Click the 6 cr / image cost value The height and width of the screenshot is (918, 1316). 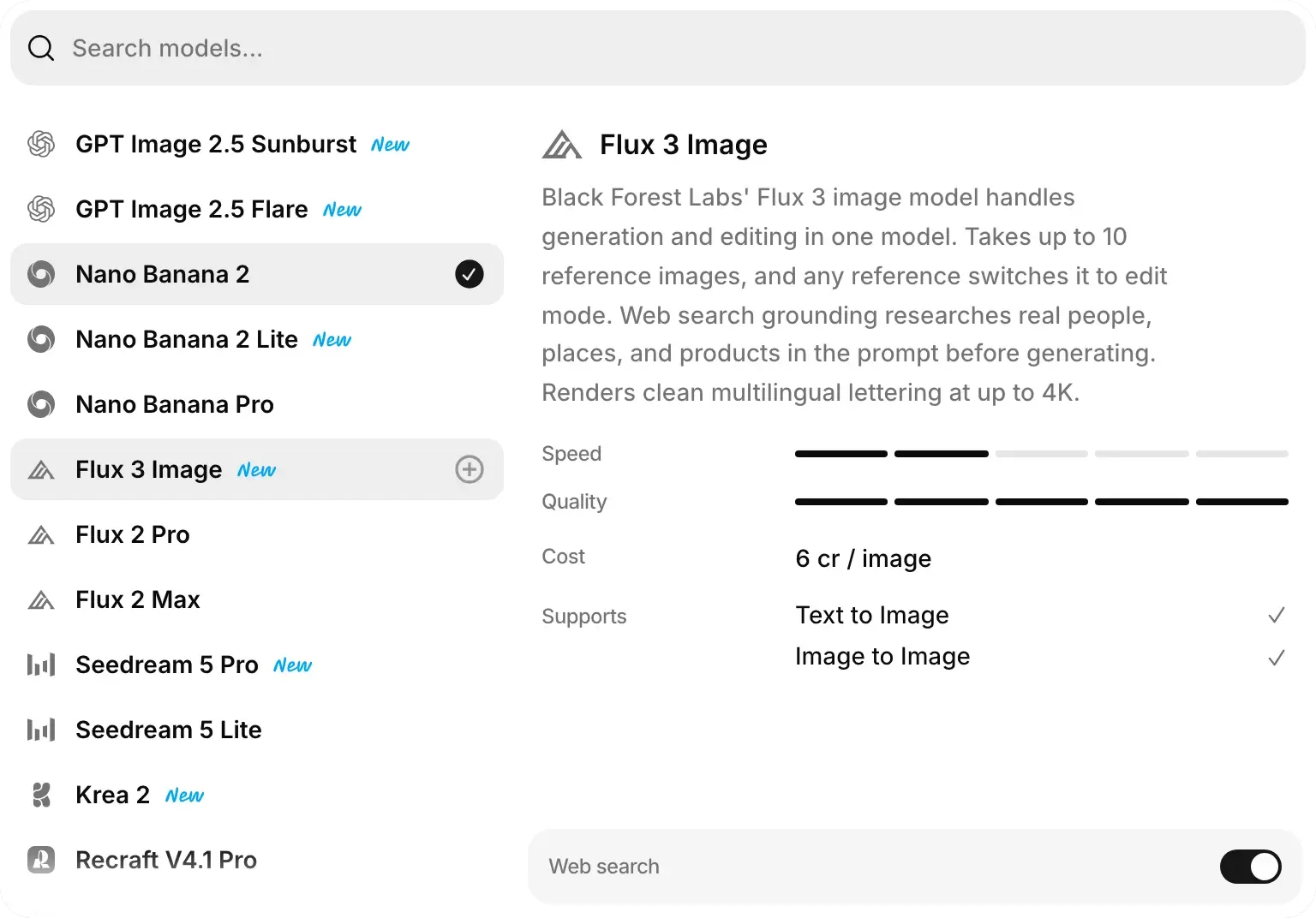863,558
